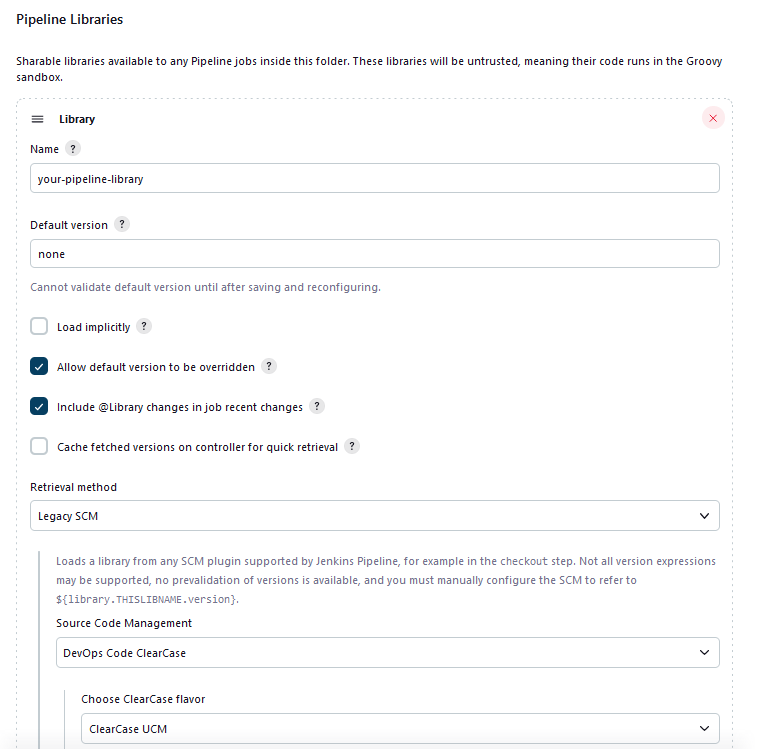Open the Choose ClearCase flavor dropdown
This screenshot has height=749, width=762.
pos(399,728)
